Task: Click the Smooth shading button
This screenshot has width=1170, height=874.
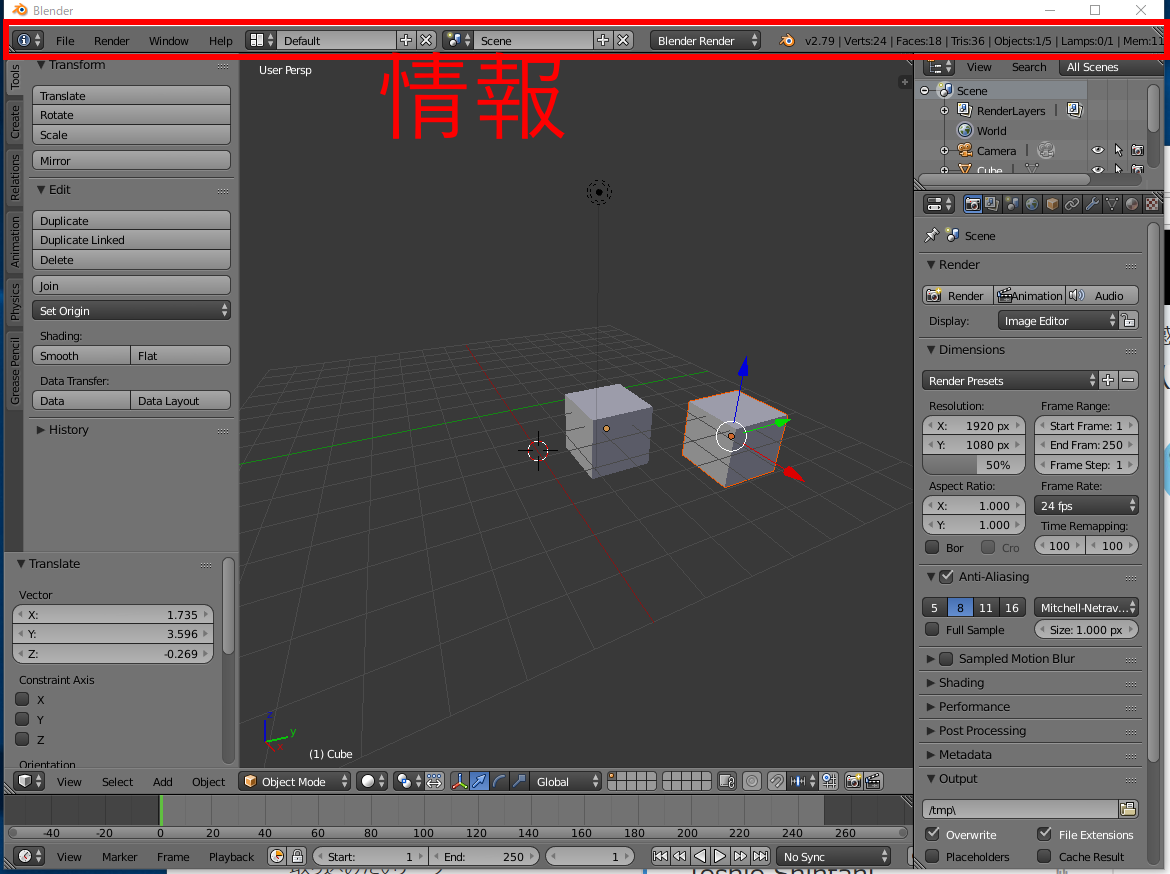Action: coord(81,356)
